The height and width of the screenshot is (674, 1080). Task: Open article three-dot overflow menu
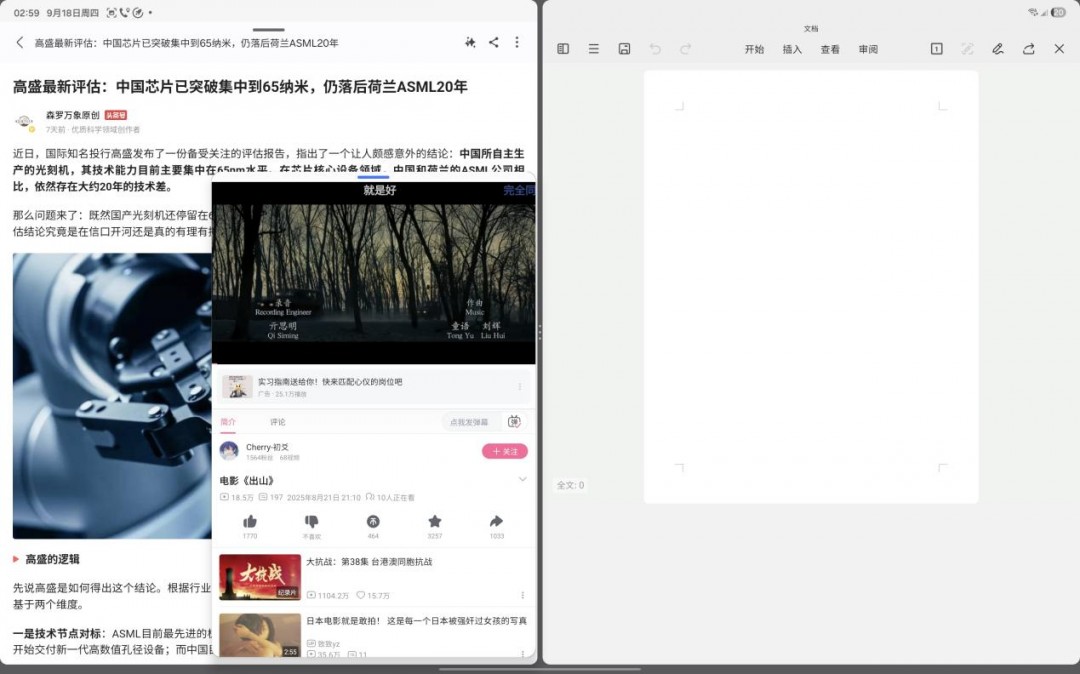pyautogui.click(x=517, y=42)
